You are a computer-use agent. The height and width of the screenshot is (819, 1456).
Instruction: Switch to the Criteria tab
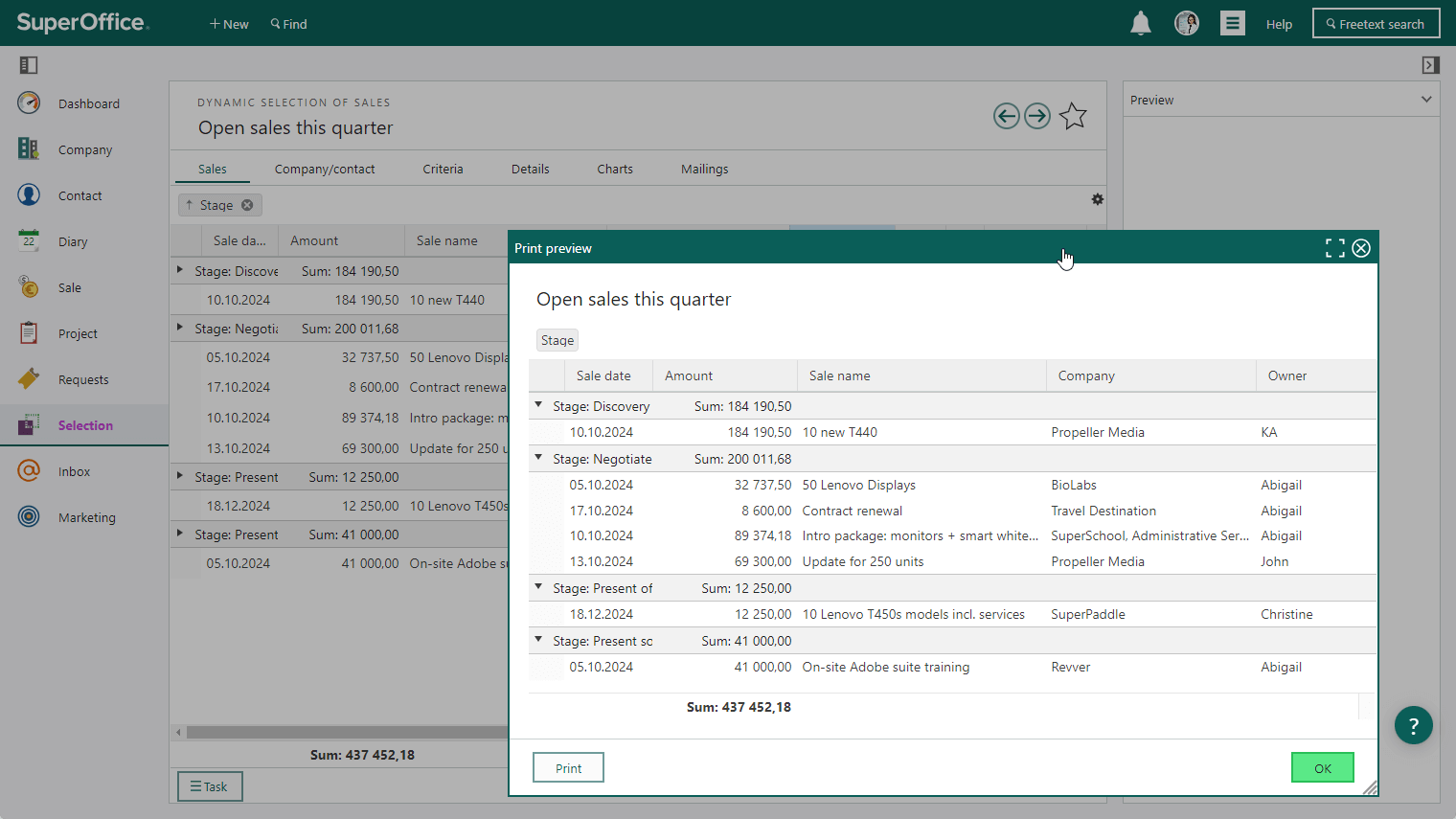point(443,169)
